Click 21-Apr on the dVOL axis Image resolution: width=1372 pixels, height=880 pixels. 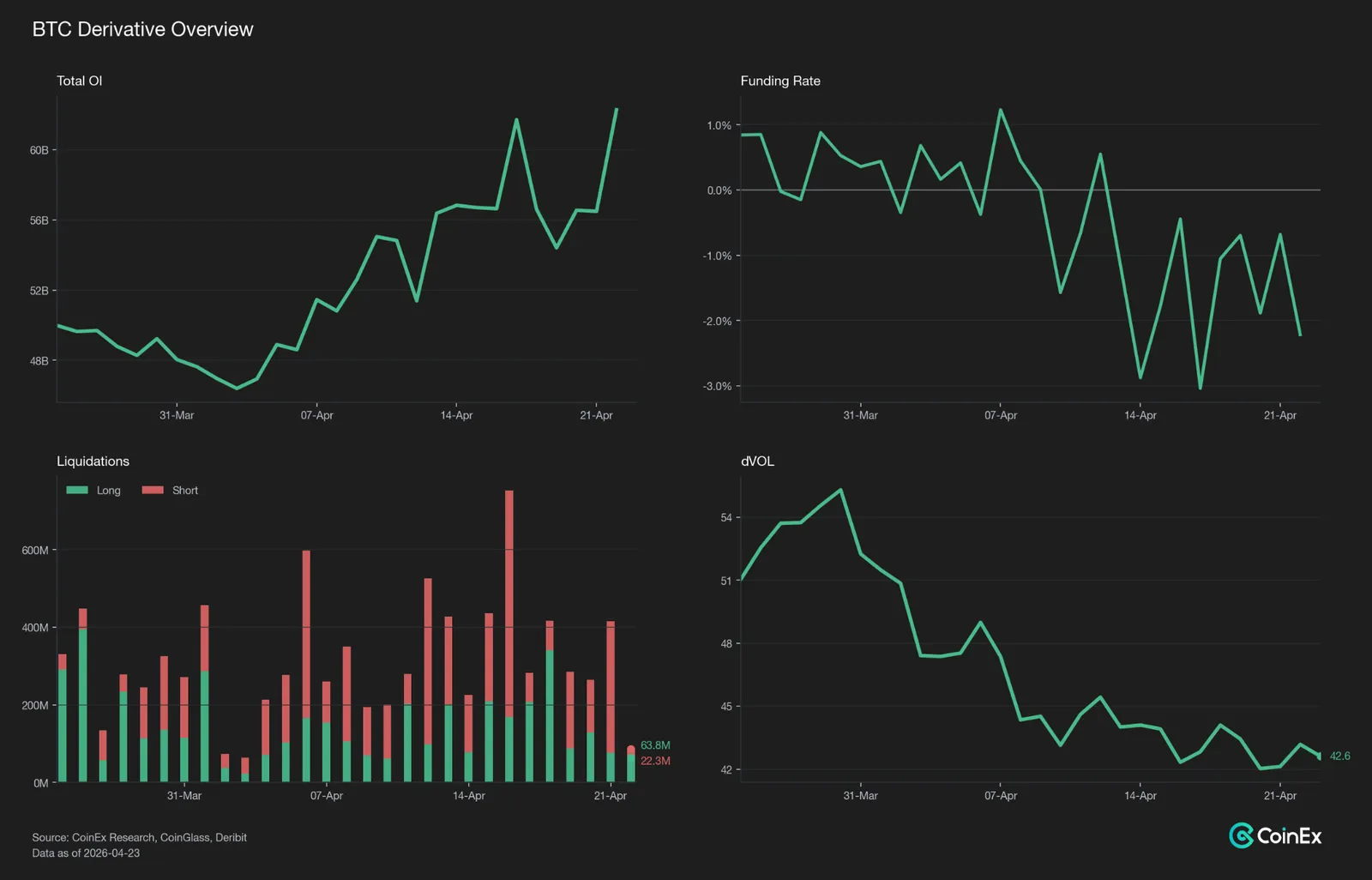tap(1279, 796)
